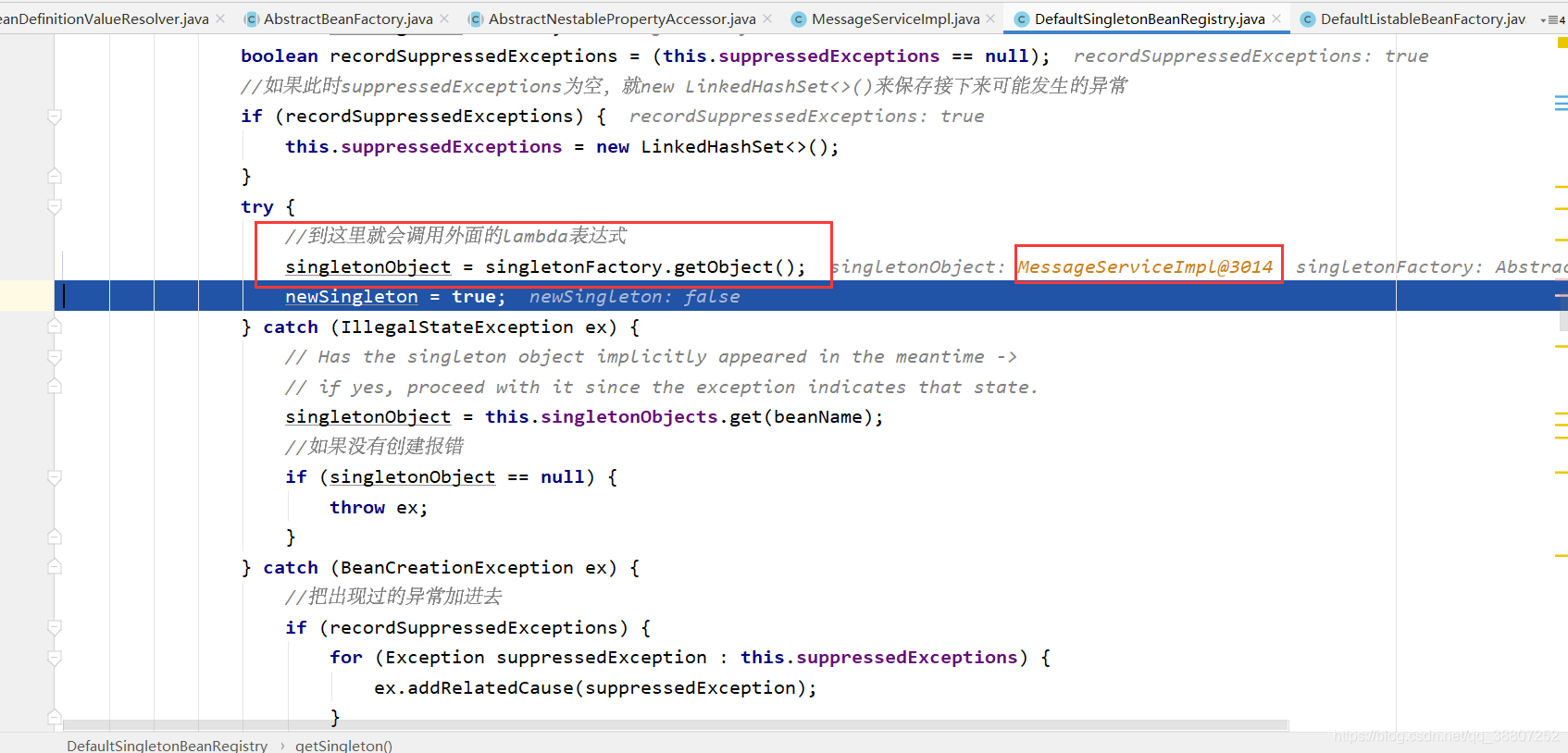This screenshot has width=1568, height=753.
Task: Close the DefaultSingletonBeanRegistry.java tab
Action: tap(1276, 19)
